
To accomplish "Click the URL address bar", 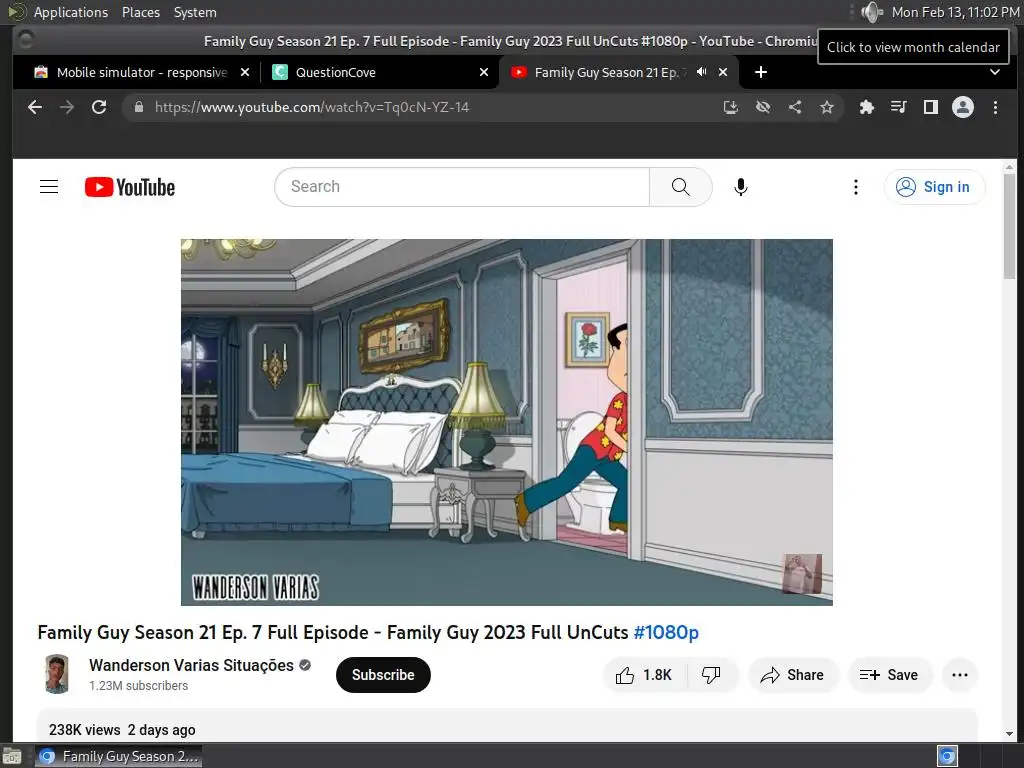I will 418,107.
